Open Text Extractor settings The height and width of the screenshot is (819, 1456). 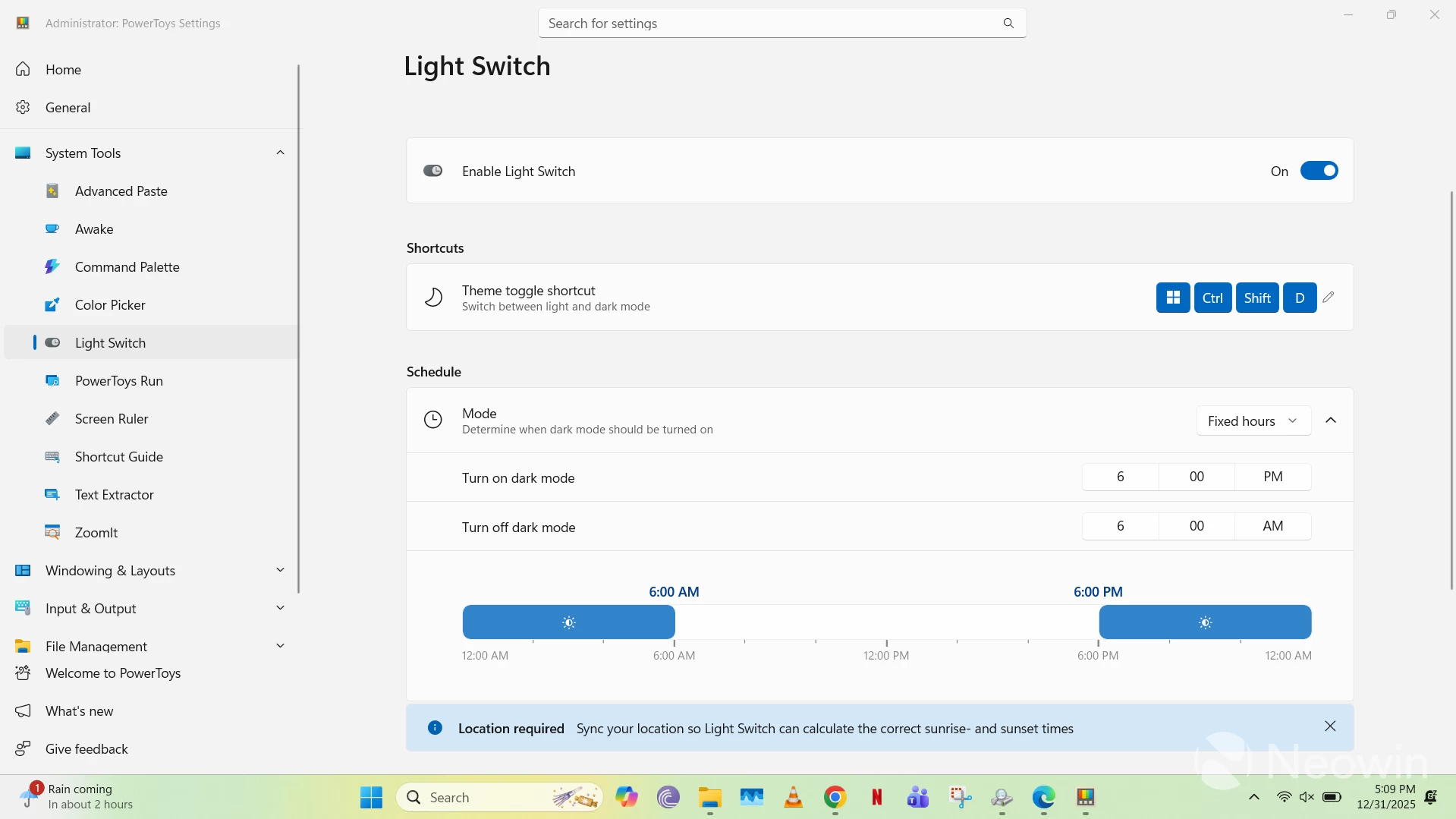click(150, 494)
